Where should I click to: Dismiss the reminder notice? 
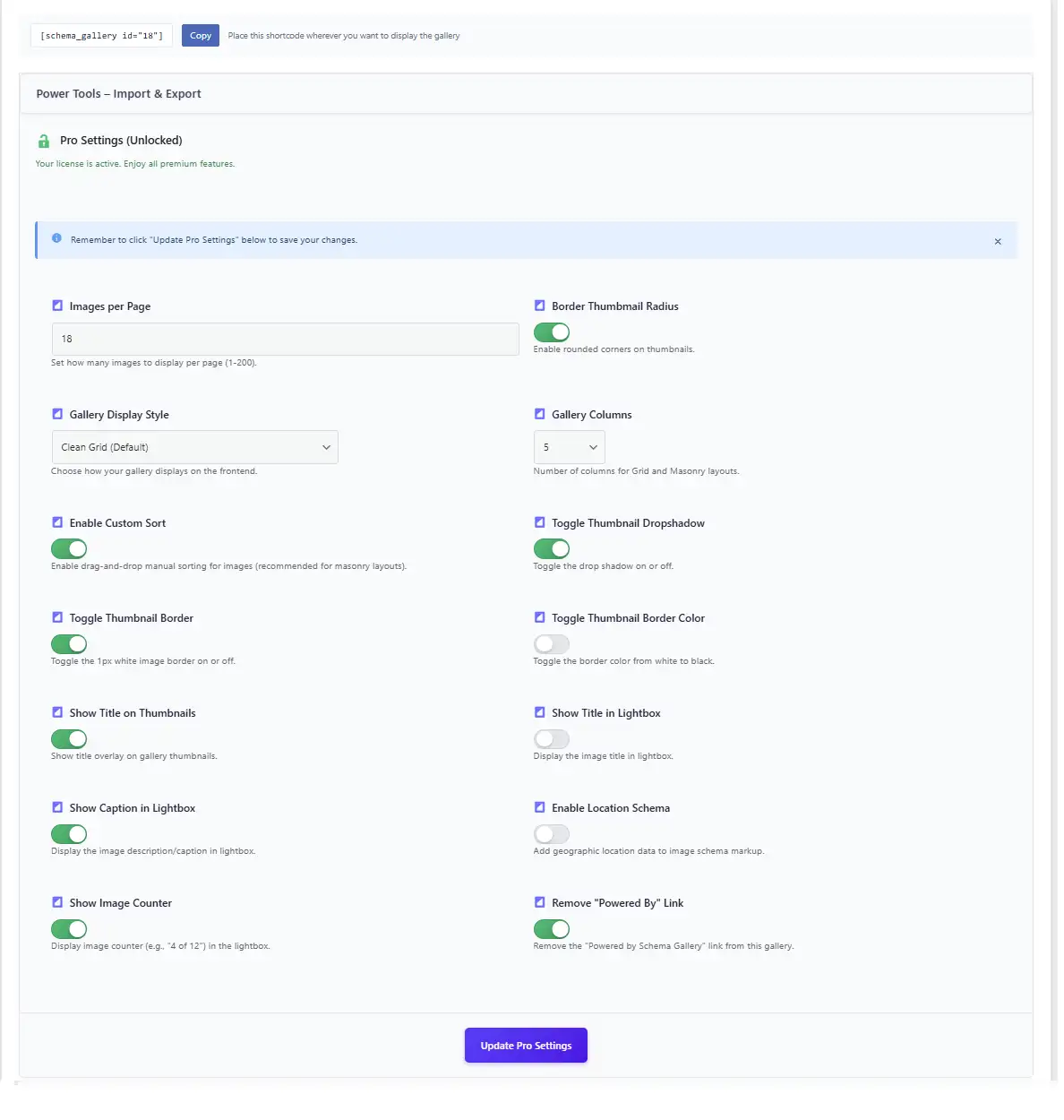pyautogui.click(x=998, y=241)
